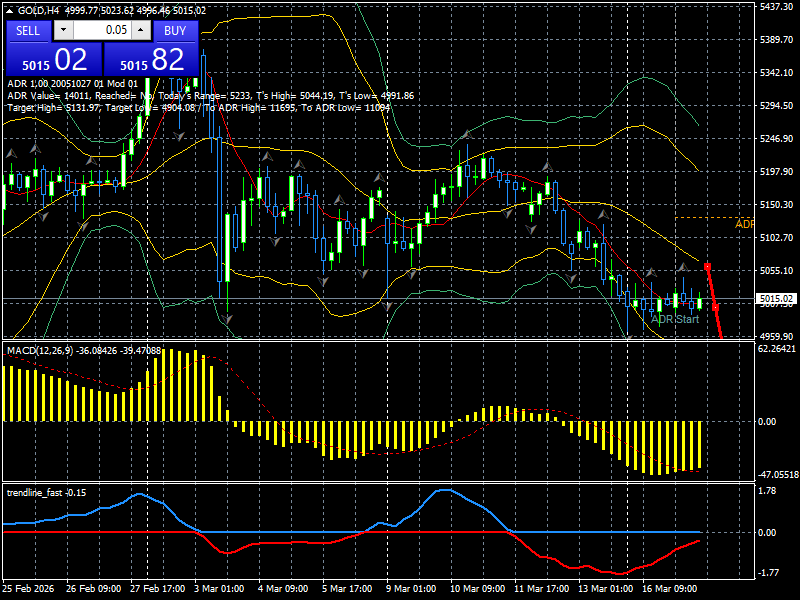Focus the 0.05 volume input field
Image resolution: width=800 pixels, height=600 pixels.
tap(102, 30)
